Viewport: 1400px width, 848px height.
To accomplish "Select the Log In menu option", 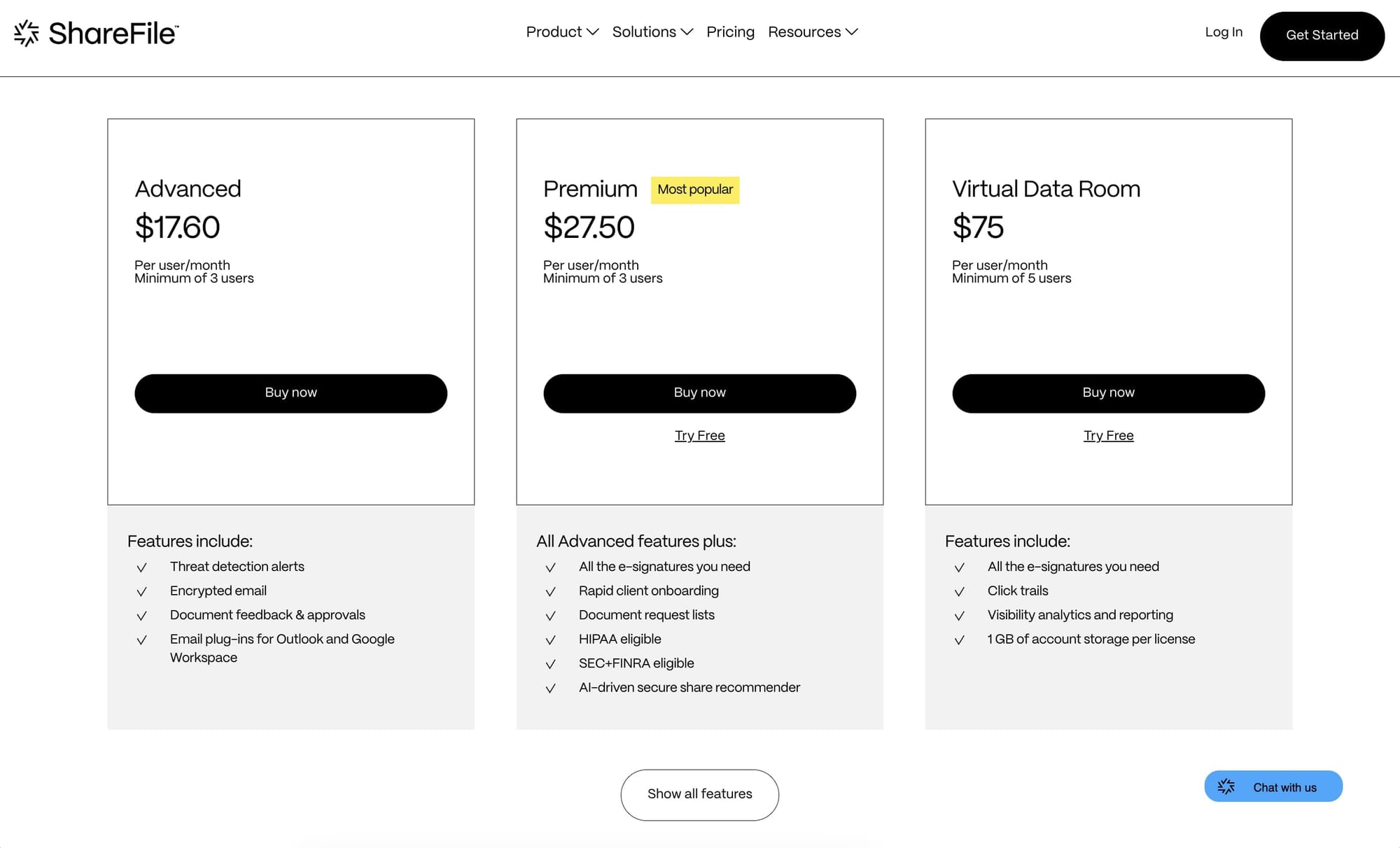I will [1223, 32].
